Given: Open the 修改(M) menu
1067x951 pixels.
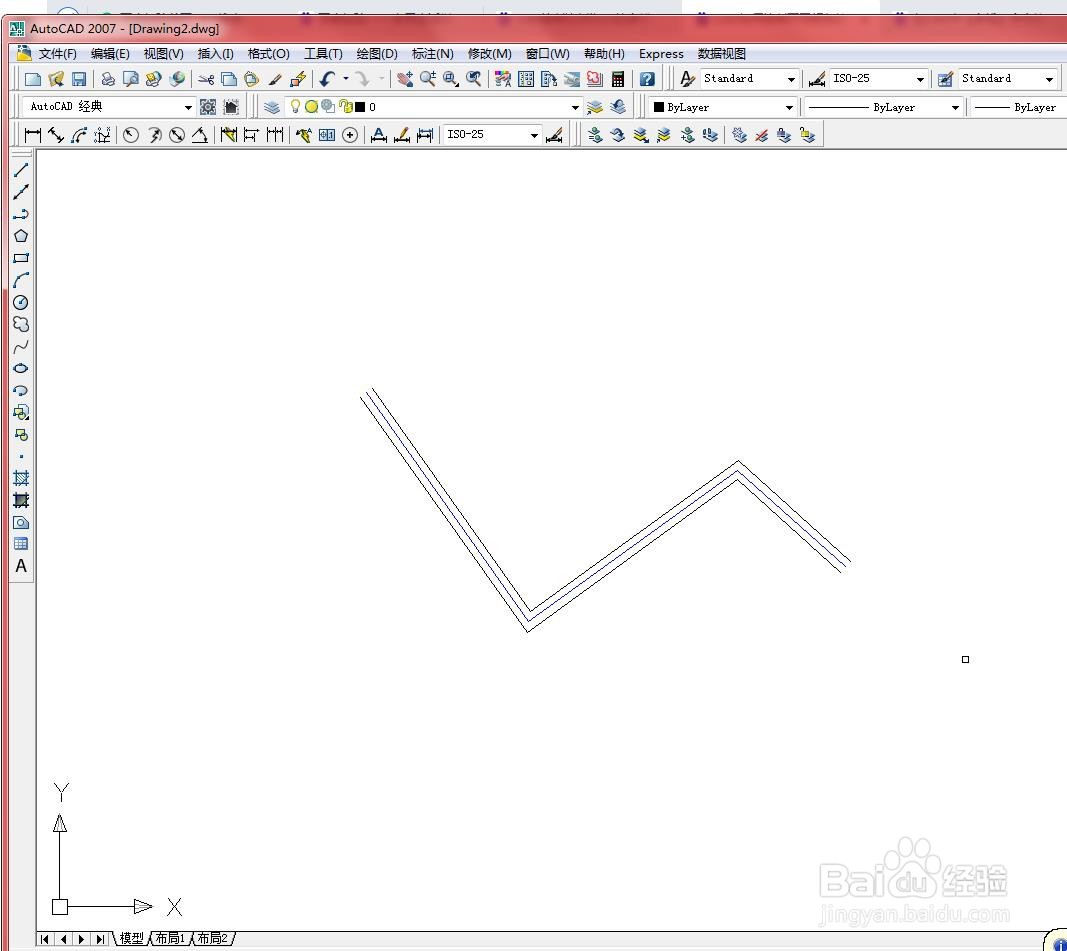Looking at the screenshot, I should tap(489, 54).
